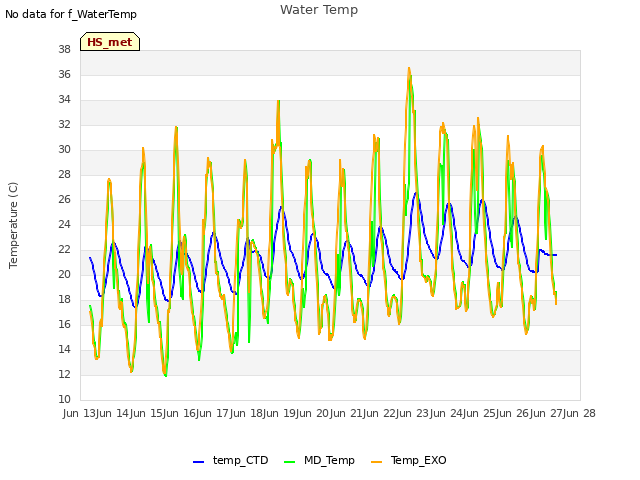Click the 30 y-axis tick label
This screenshot has width=640, height=480.
pos(64,149)
